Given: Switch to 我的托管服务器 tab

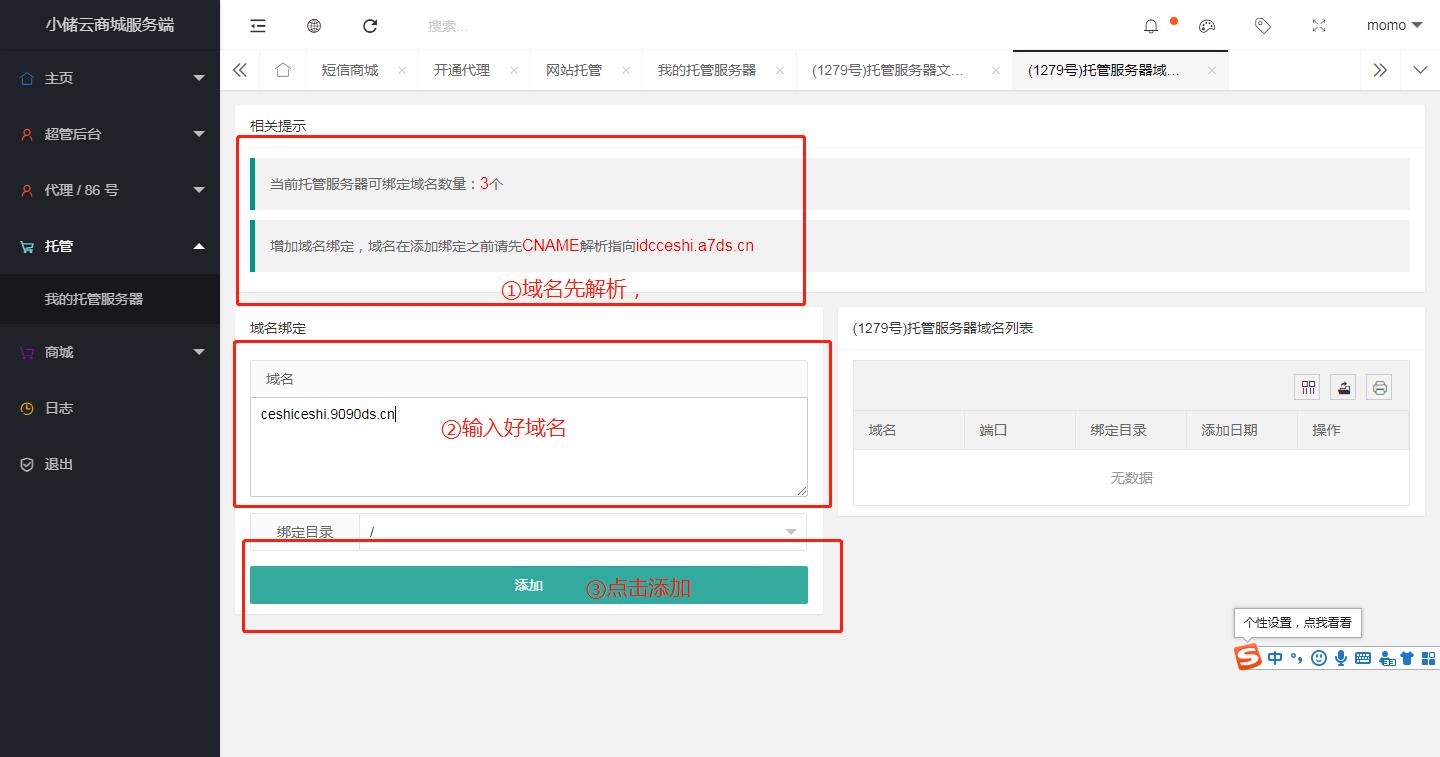Looking at the screenshot, I should click(707, 70).
